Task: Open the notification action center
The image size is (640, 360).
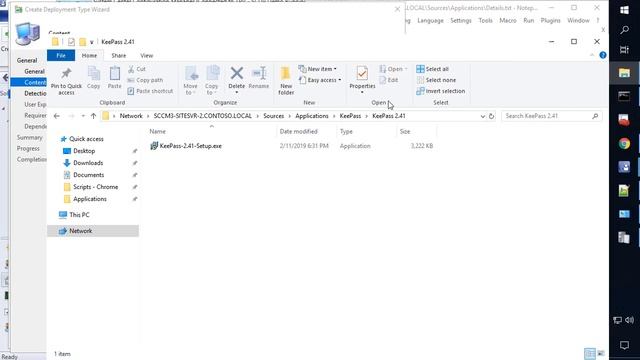Action: [x=624, y=345]
